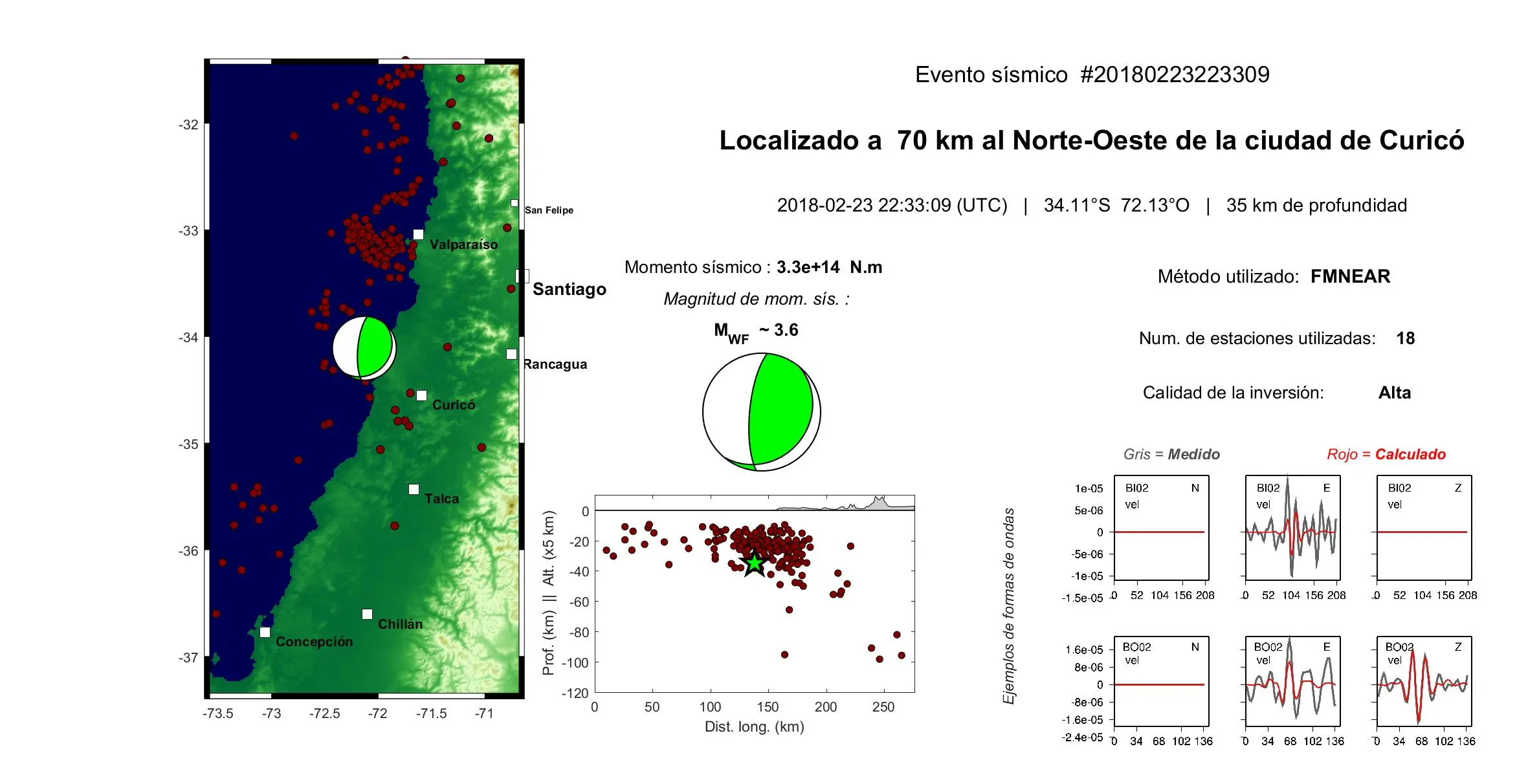Viewport: 1539px width, 784px height.
Task: Select the BO02 Z waveform plot
Action: coord(1424,681)
